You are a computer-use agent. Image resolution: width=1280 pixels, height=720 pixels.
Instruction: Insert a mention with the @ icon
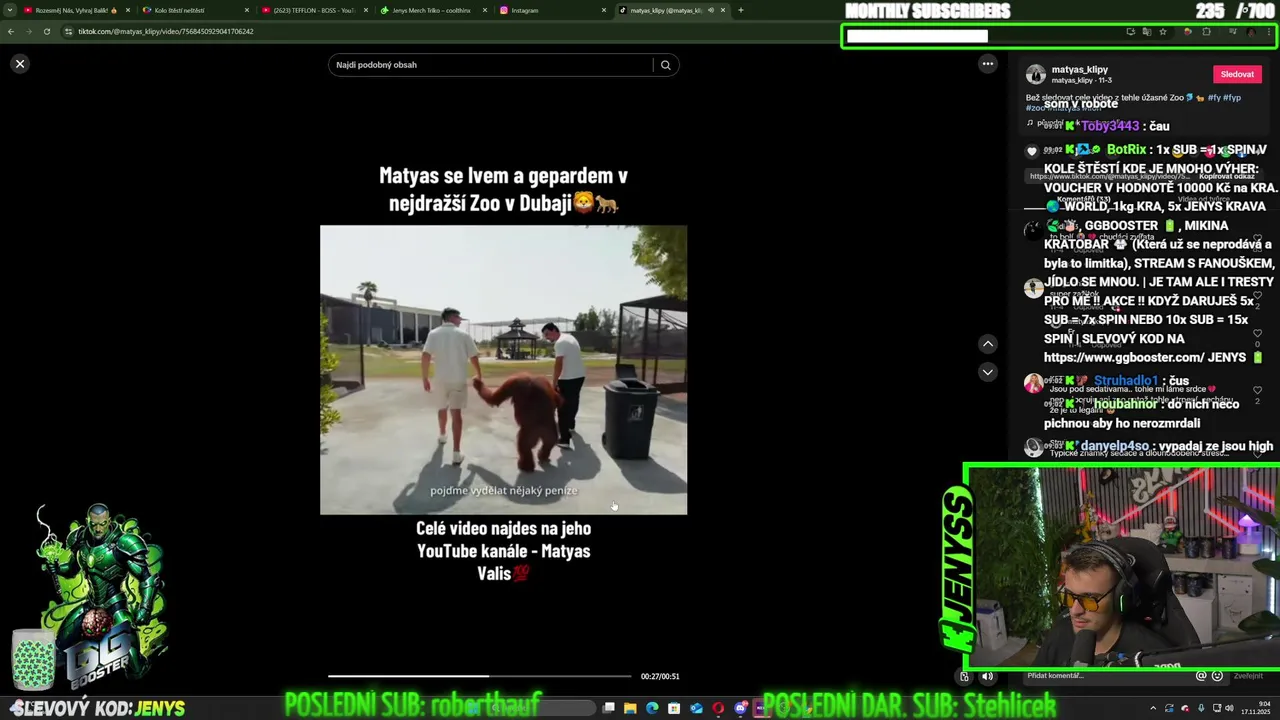click(1201, 676)
